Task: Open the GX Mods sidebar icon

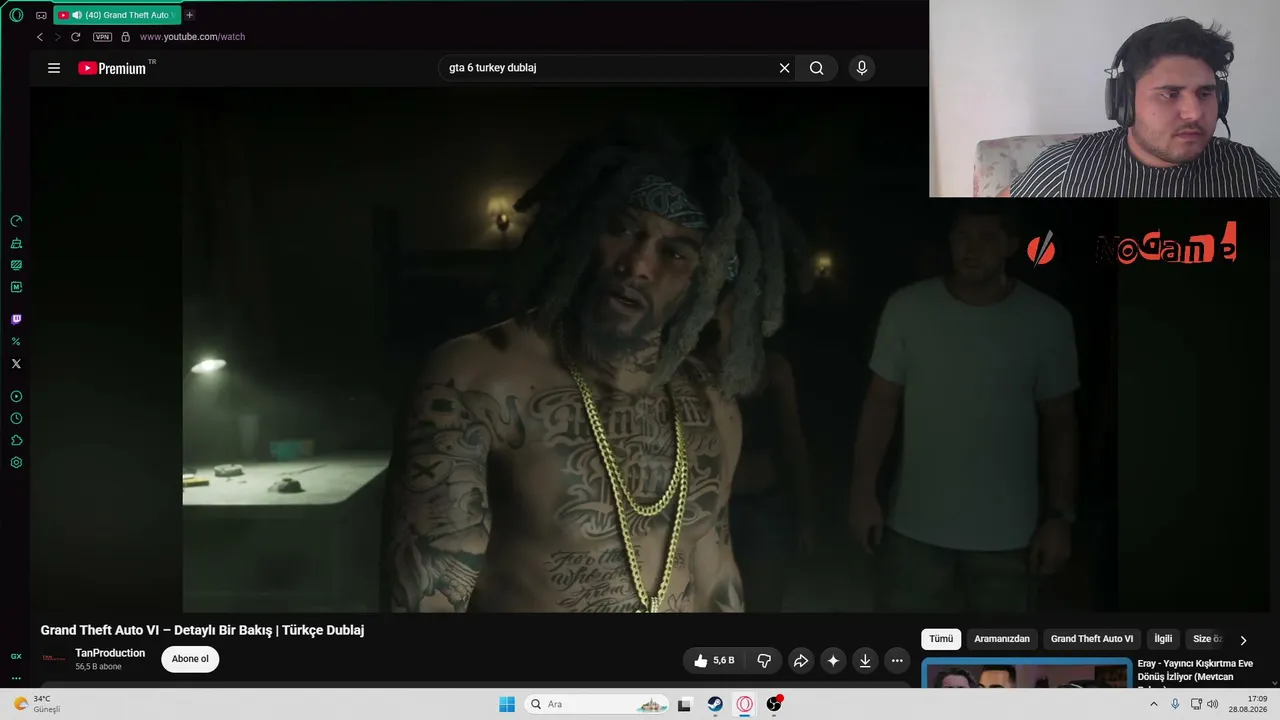Action: coord(16,265)
